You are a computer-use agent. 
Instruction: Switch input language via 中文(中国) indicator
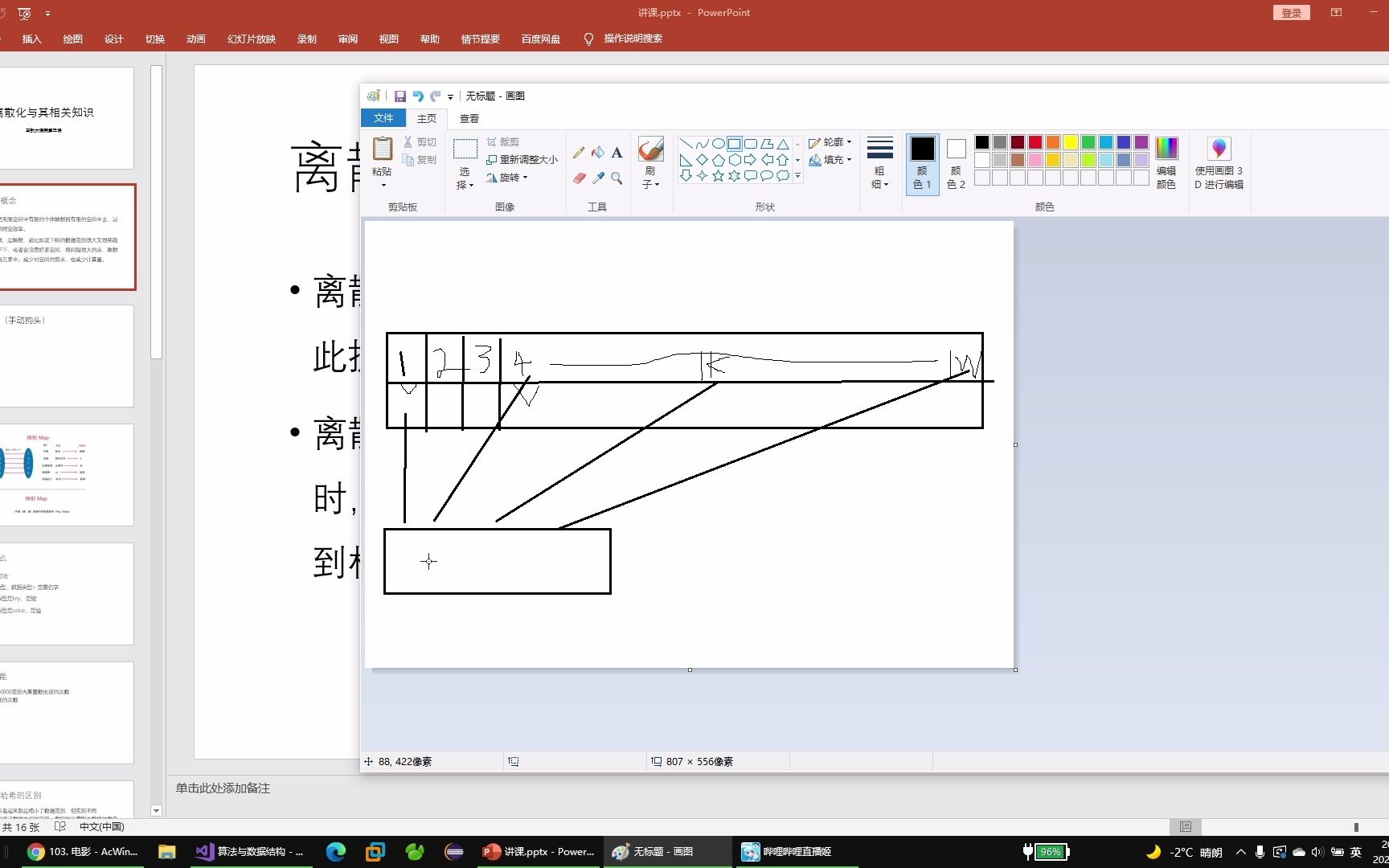101,826
